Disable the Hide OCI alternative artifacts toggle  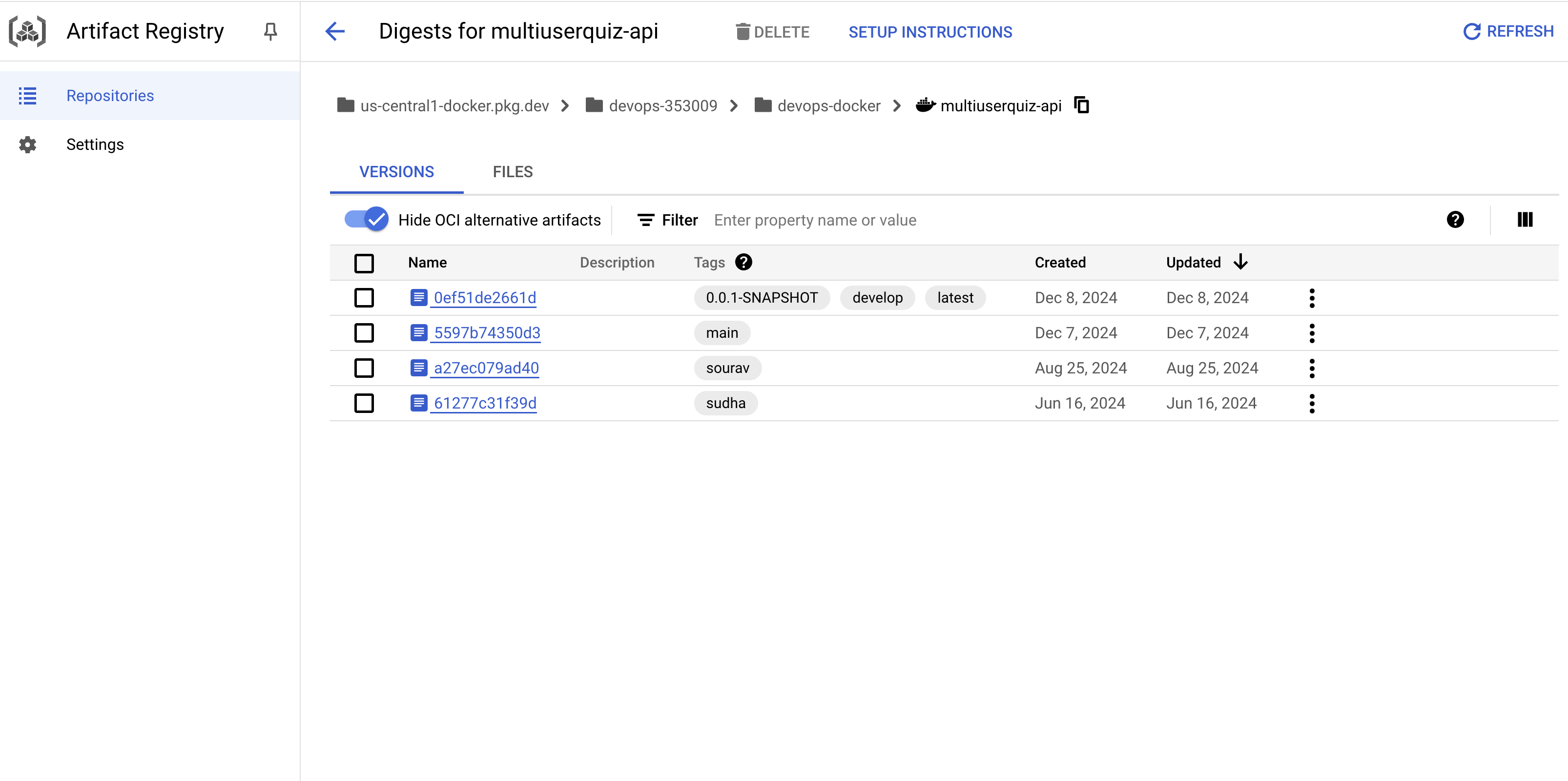coord(365,219)
